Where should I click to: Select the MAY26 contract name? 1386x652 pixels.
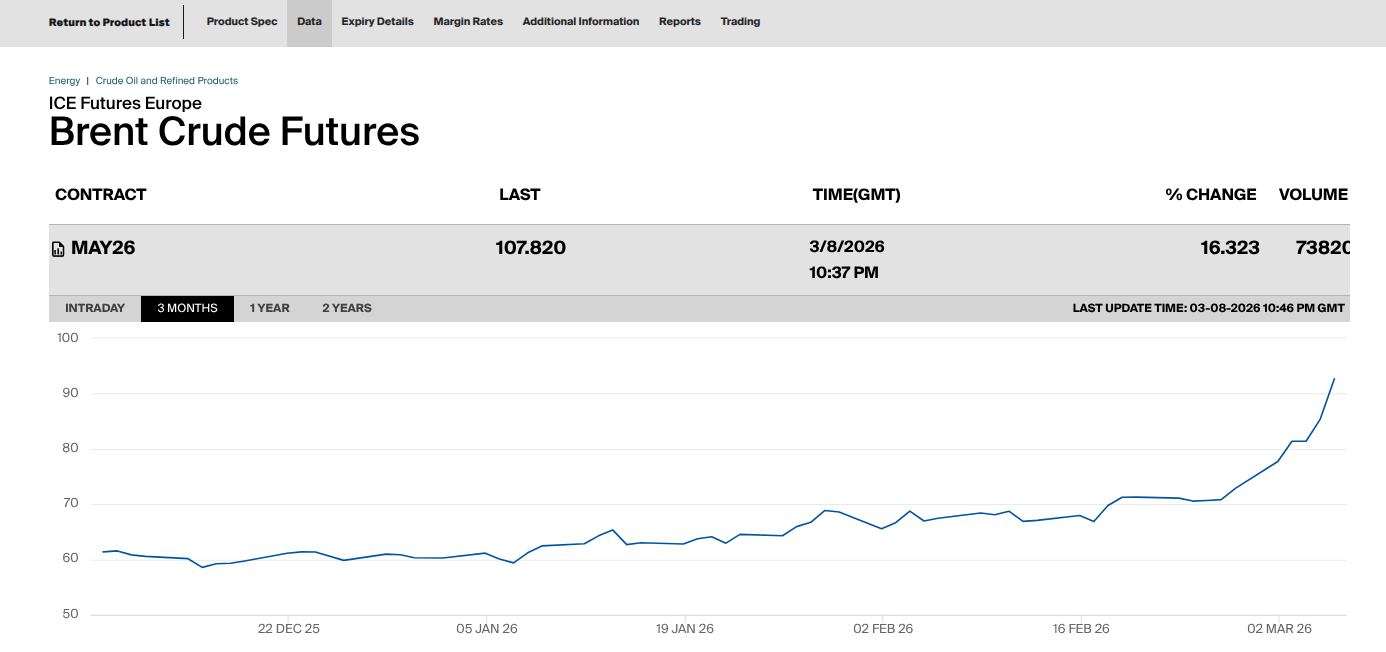(x=103, y=248)
